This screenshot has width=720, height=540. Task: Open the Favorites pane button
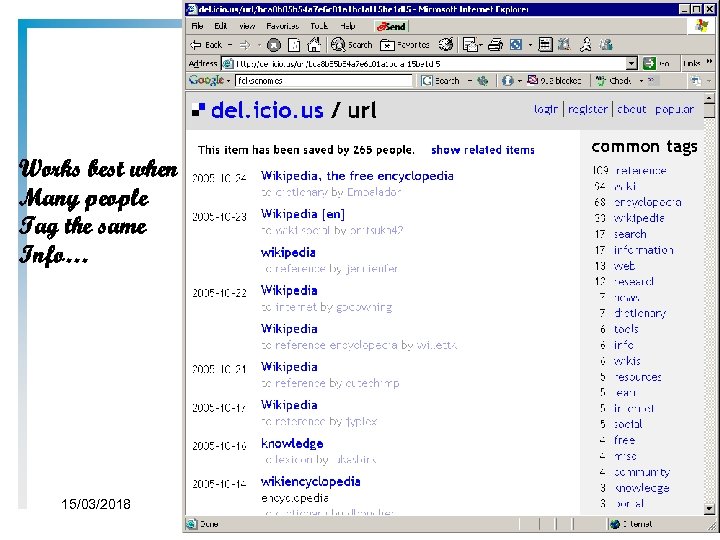pyautogui.click(x=405, y=45)
